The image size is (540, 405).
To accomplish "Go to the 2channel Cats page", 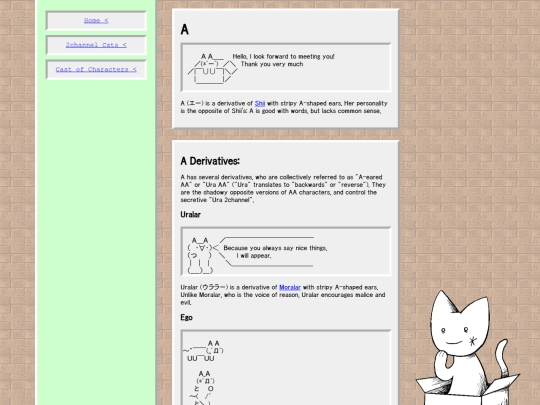I will (x=96, y=45).
